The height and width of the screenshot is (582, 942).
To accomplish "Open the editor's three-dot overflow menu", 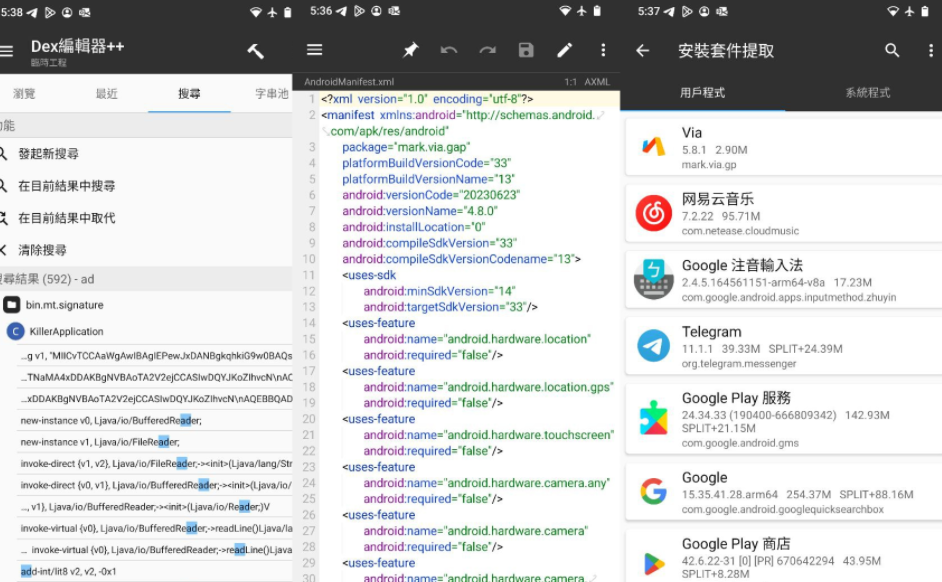I will pyautogui.click(x=603, y=50).
